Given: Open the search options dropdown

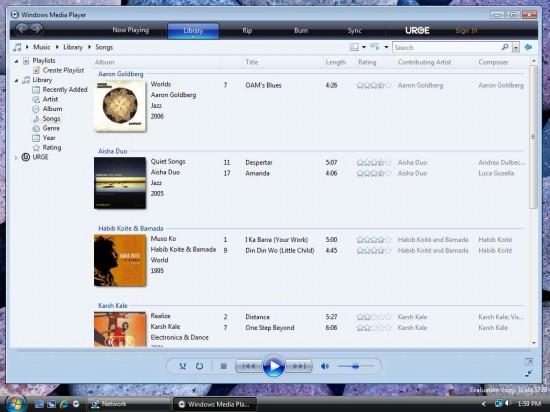Looking at the screenshot, I should (x=516, y=47).
